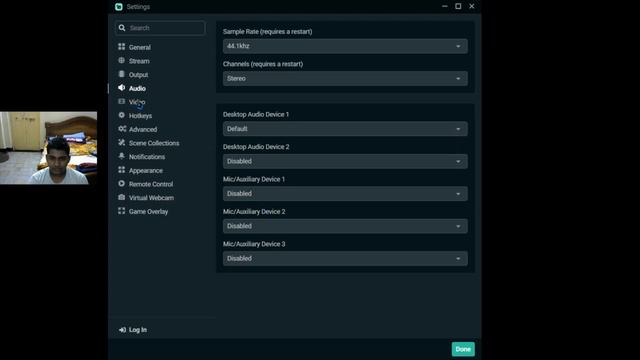Open Appearance settings
This screenshot has width=640, height=360.
click(146, 171)
